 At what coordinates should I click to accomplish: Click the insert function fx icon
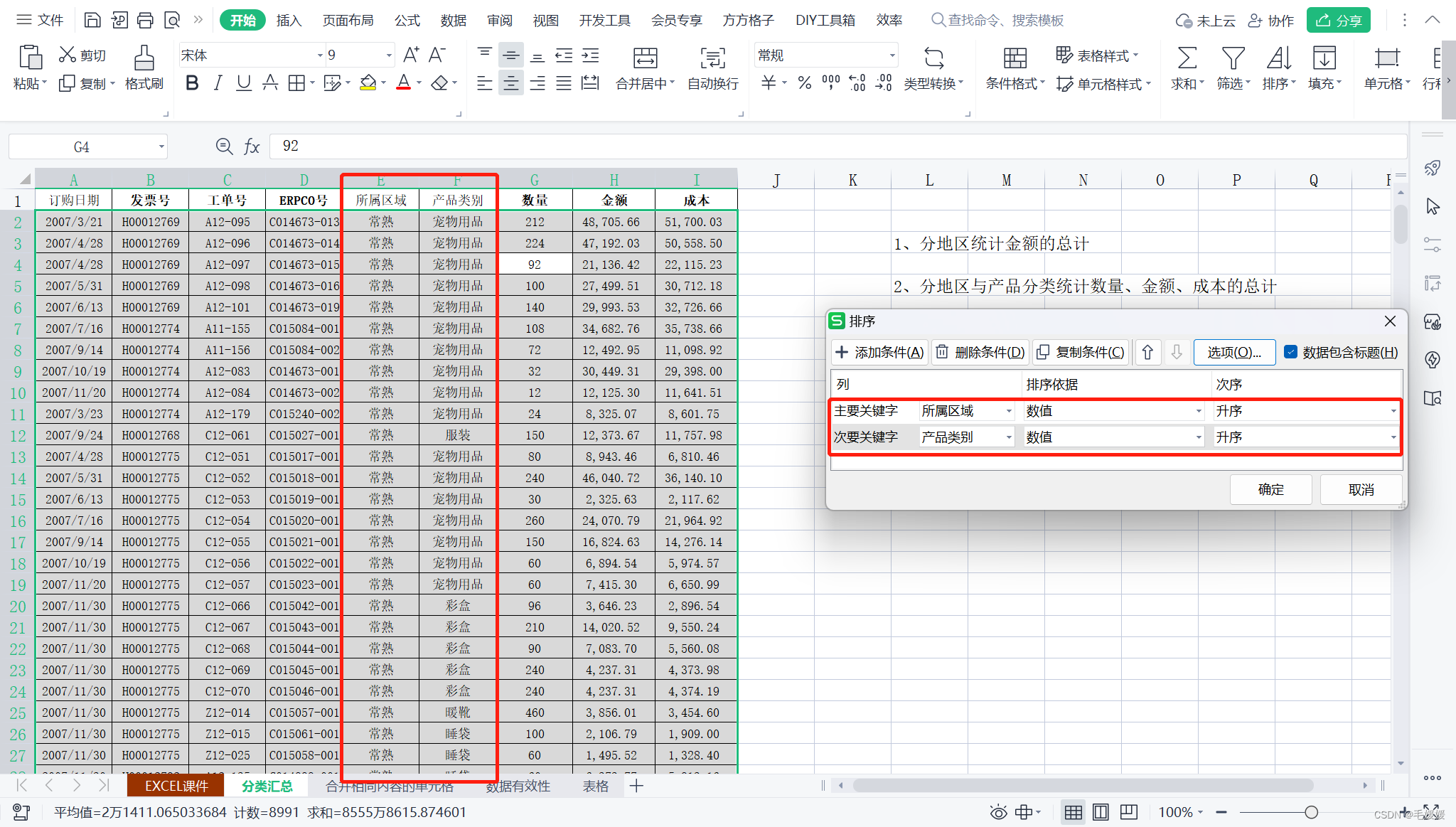point(252,146)
